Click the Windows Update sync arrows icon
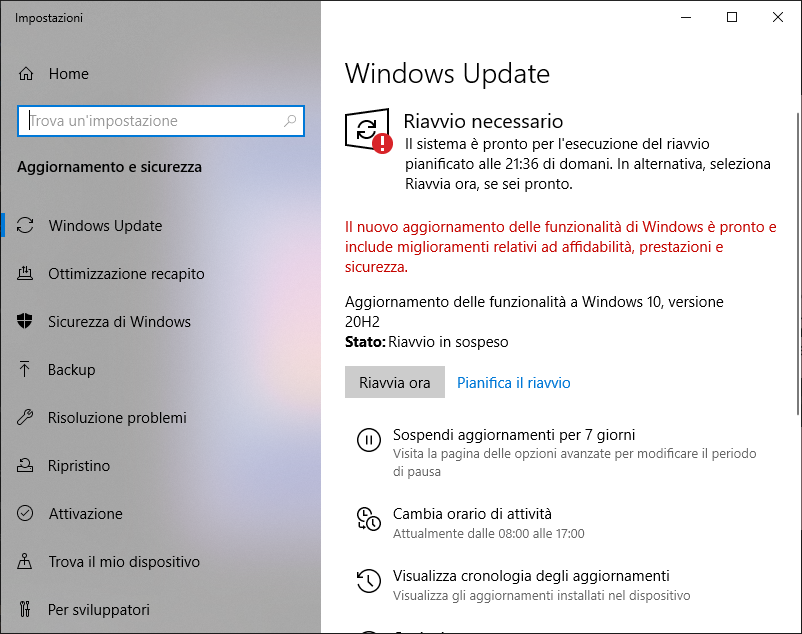This screenshot has width=802, height=634. pyautogui.click(x=25, y=225)
